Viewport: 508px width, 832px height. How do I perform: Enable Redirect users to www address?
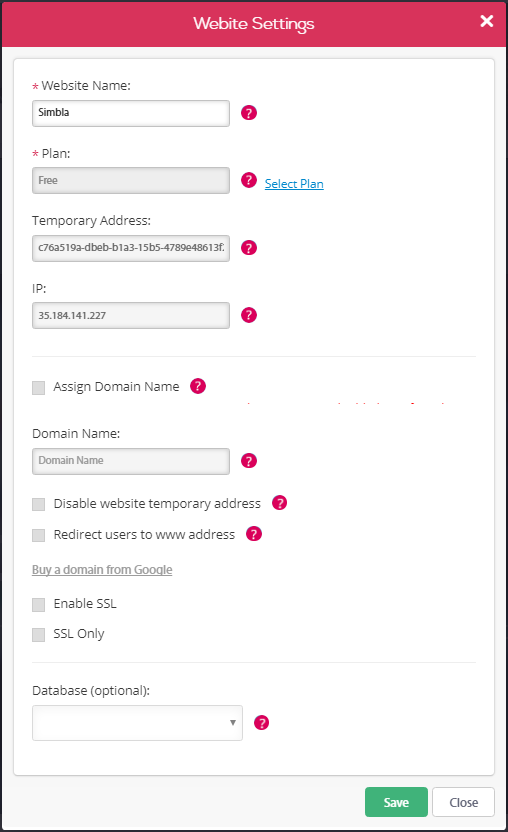pos(38,535)
